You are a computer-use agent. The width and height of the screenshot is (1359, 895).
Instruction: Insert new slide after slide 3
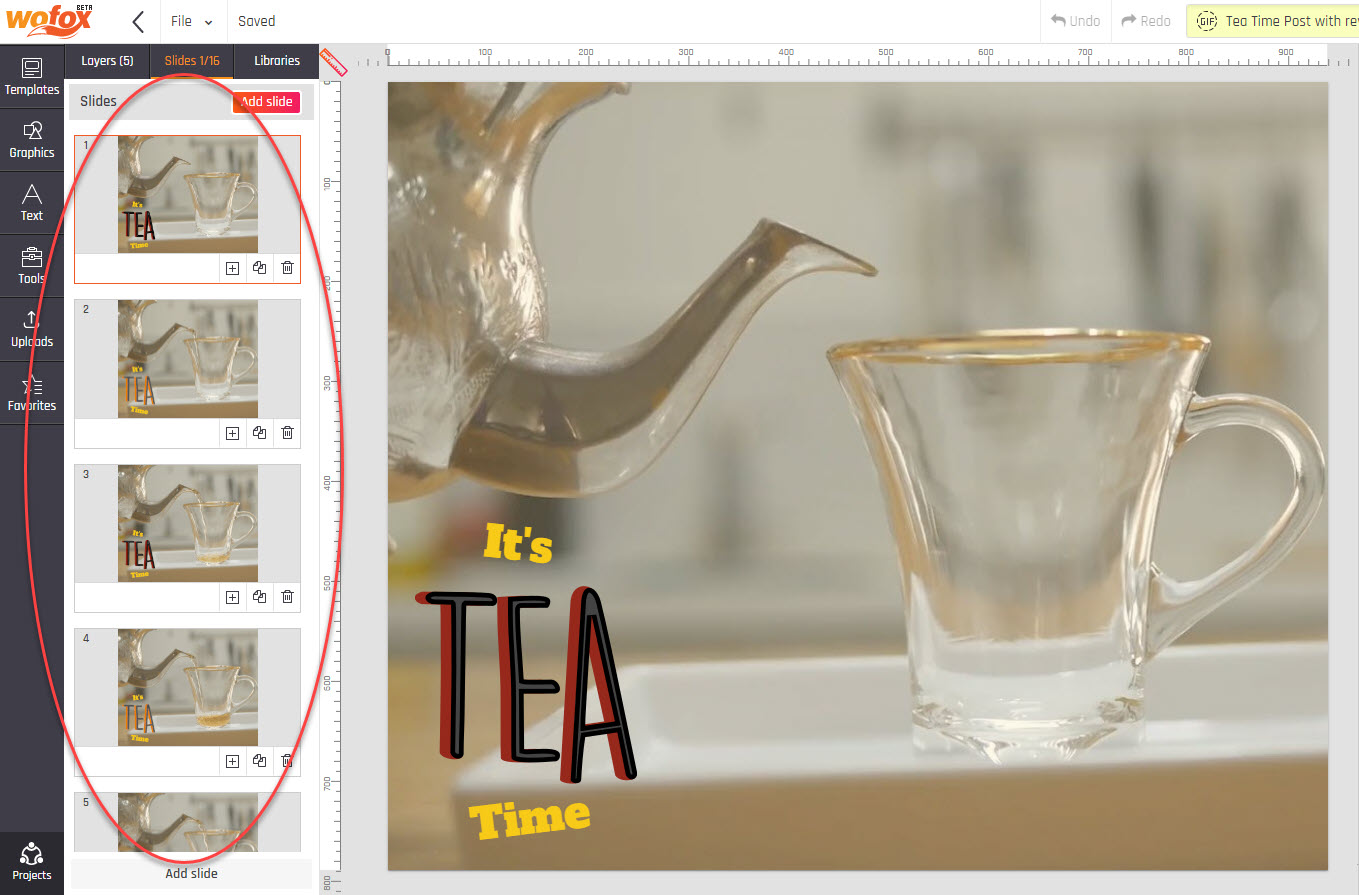coord(232,597)
